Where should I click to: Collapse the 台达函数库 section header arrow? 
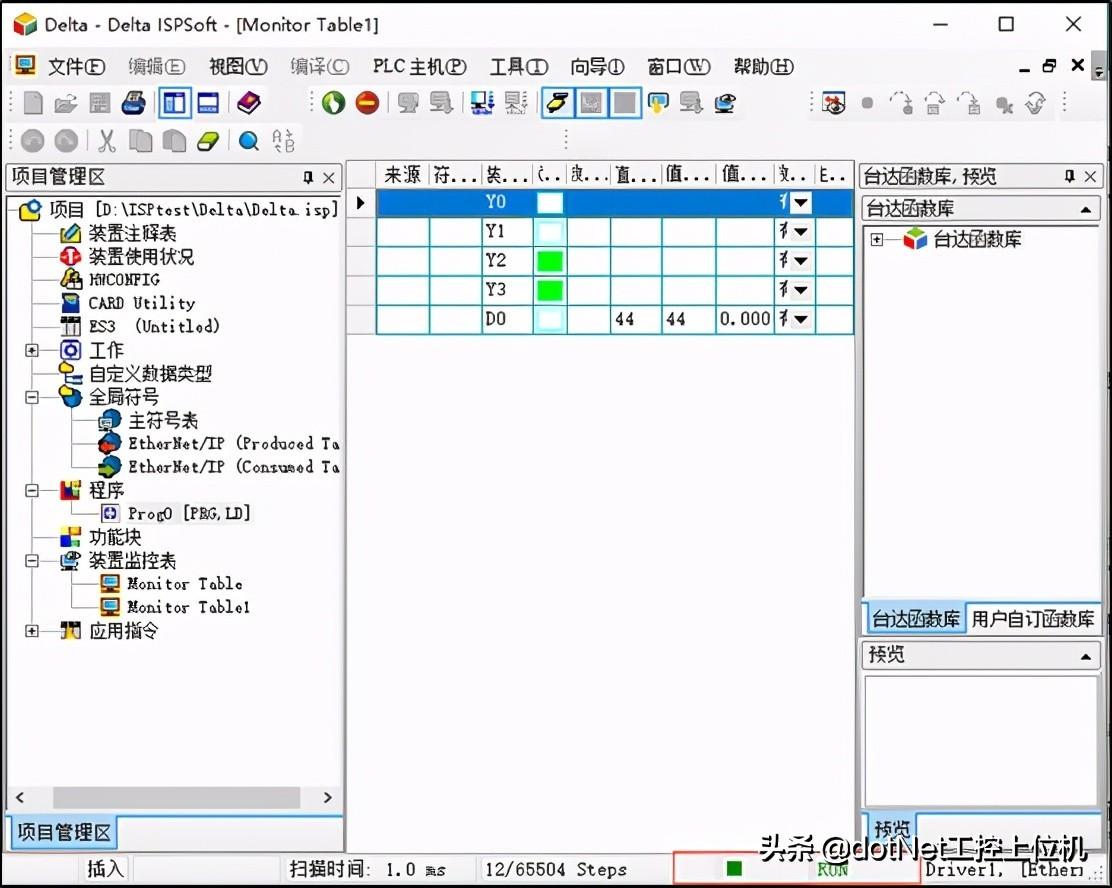point(1085,211)
